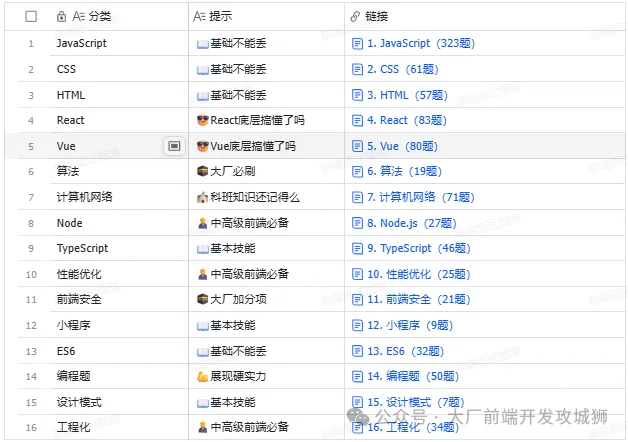Click document icon before 8. Node.js link
The image size is (628, 442).
point(357,223)
